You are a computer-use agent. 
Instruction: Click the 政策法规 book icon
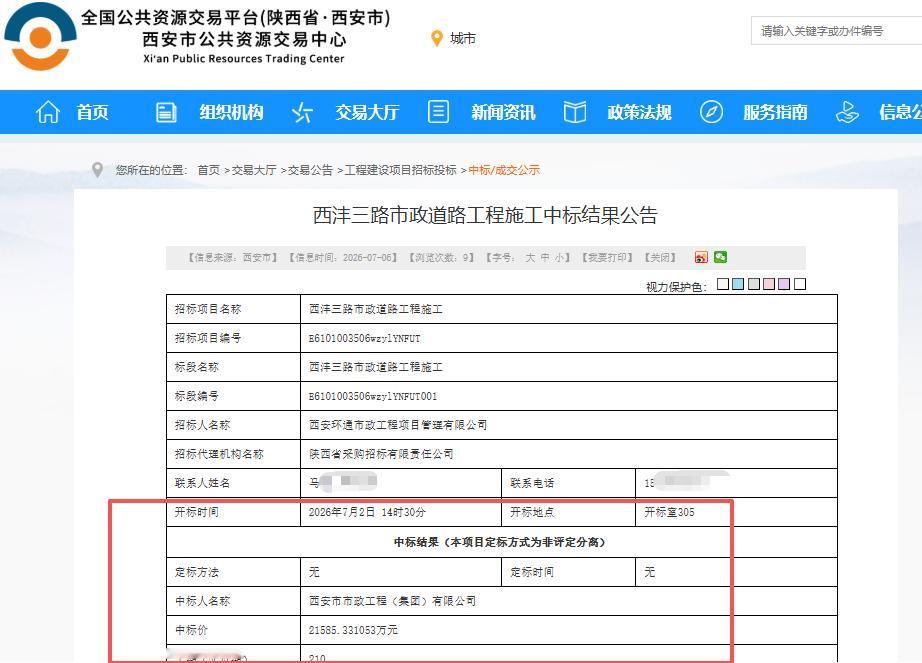pos(574,112)
